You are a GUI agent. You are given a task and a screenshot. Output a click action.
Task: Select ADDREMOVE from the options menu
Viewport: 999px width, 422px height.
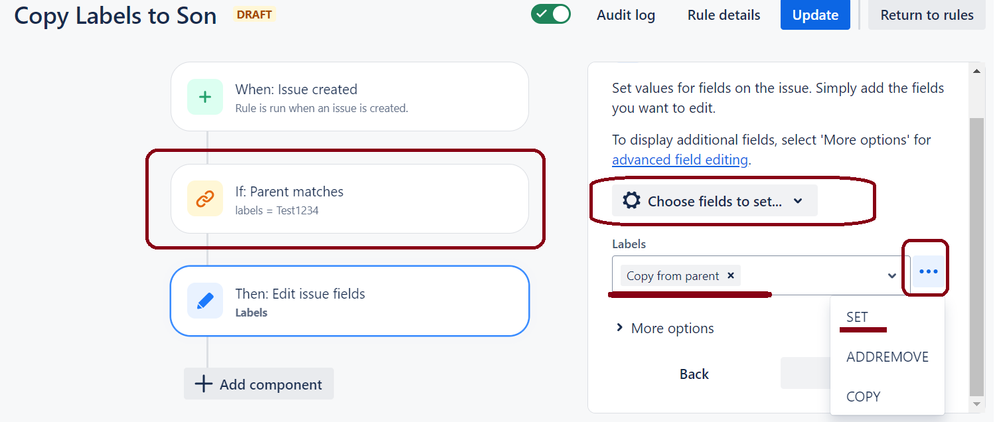tap(887, 357)
